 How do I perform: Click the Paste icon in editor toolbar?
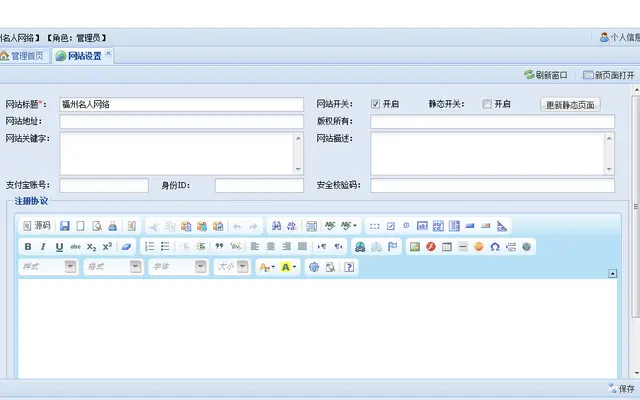186,226
